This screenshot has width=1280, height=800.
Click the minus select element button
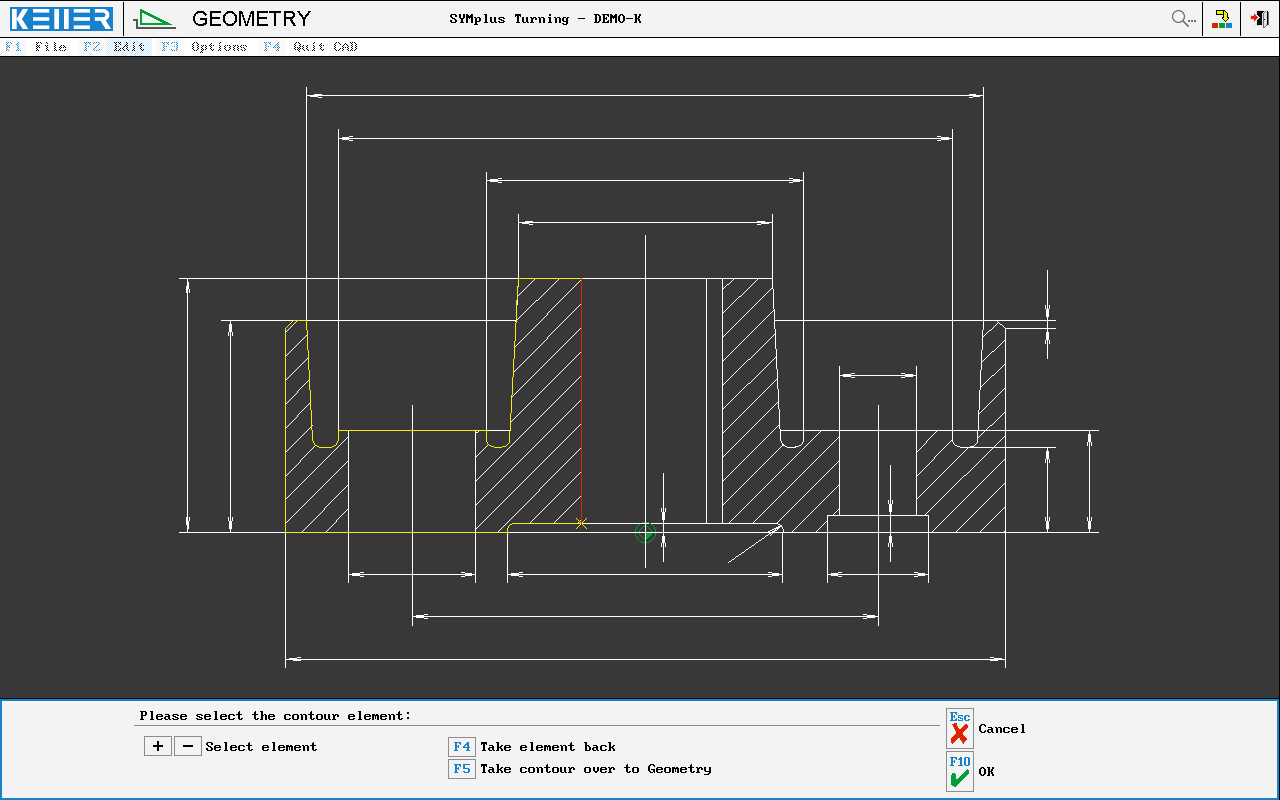[187, 746]
